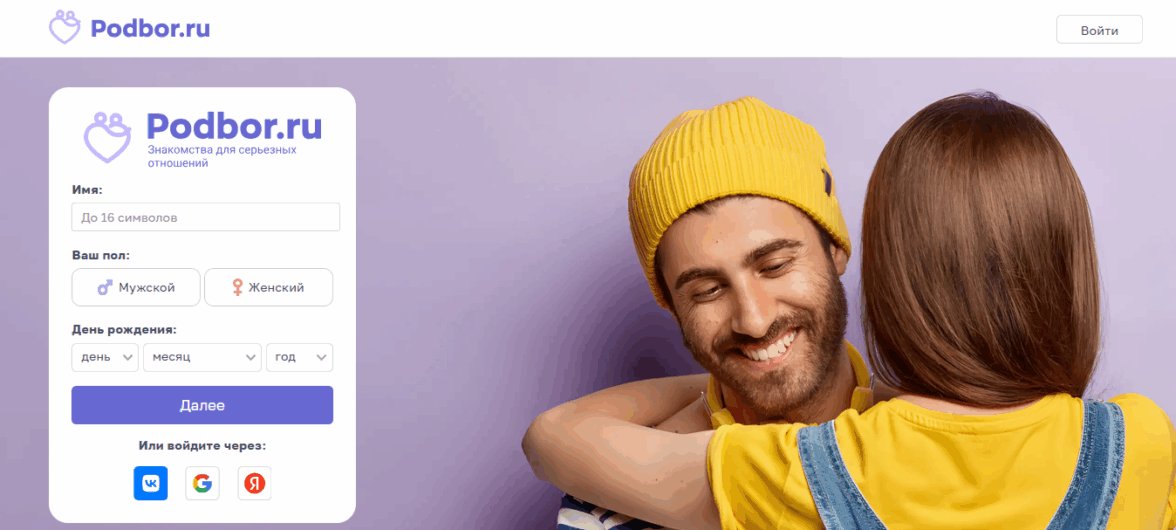Focus the Имя input field
The height and width of the screenshot is (530, 1176).
coord(206,217)
